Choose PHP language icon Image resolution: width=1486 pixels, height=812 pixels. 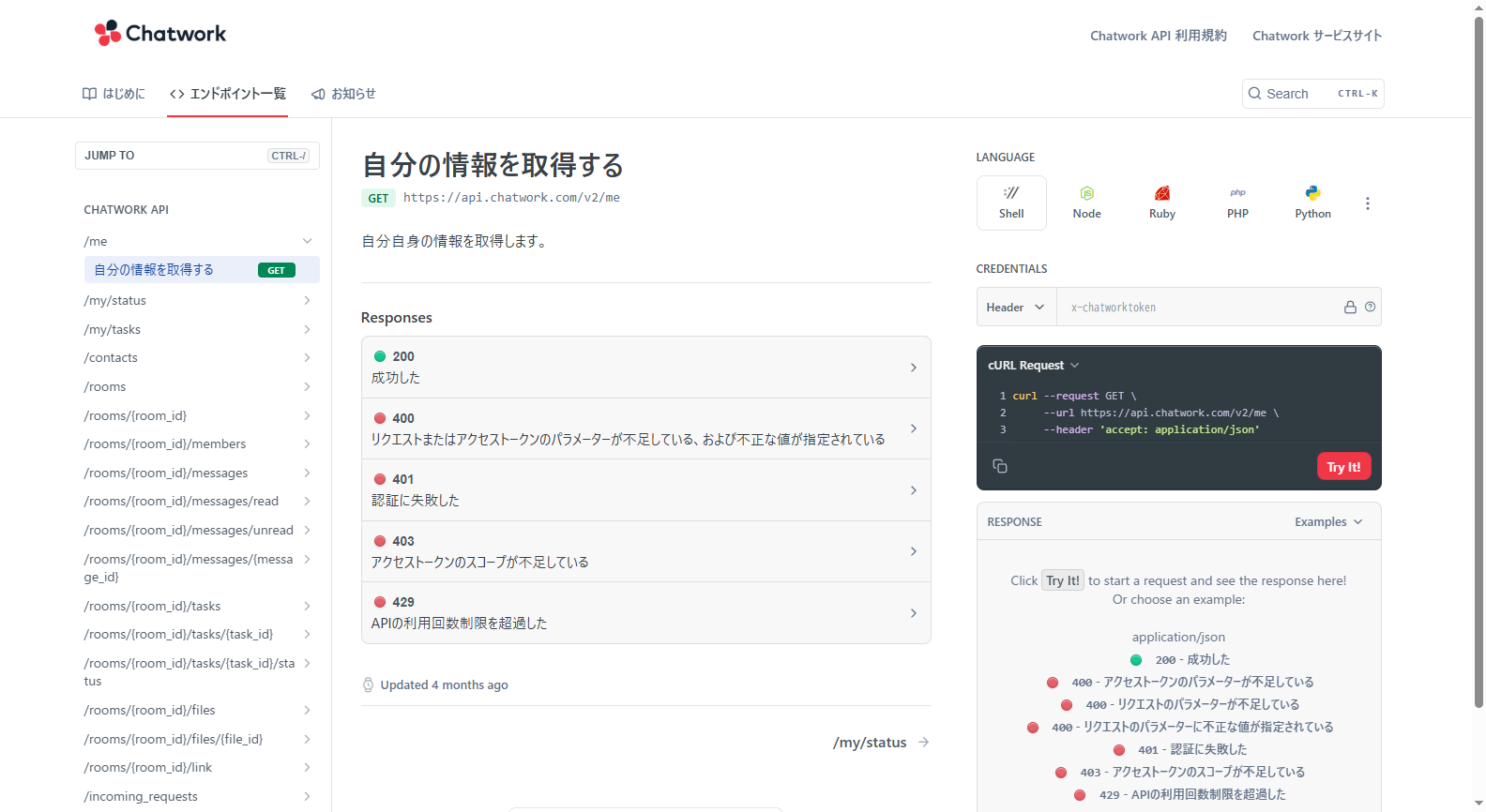click(x=1237, y=203)
